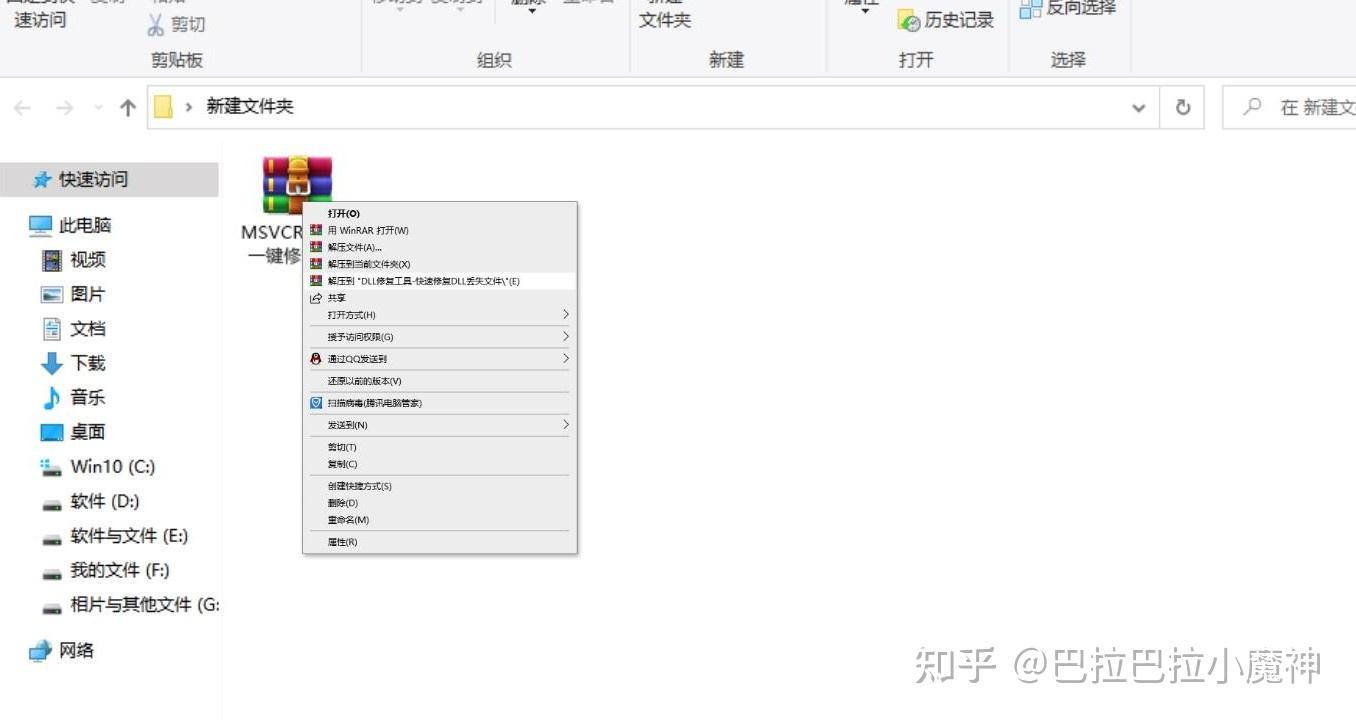Click the folder icon in the address bar
The image size is (1356, 720).
coord(163,107)
